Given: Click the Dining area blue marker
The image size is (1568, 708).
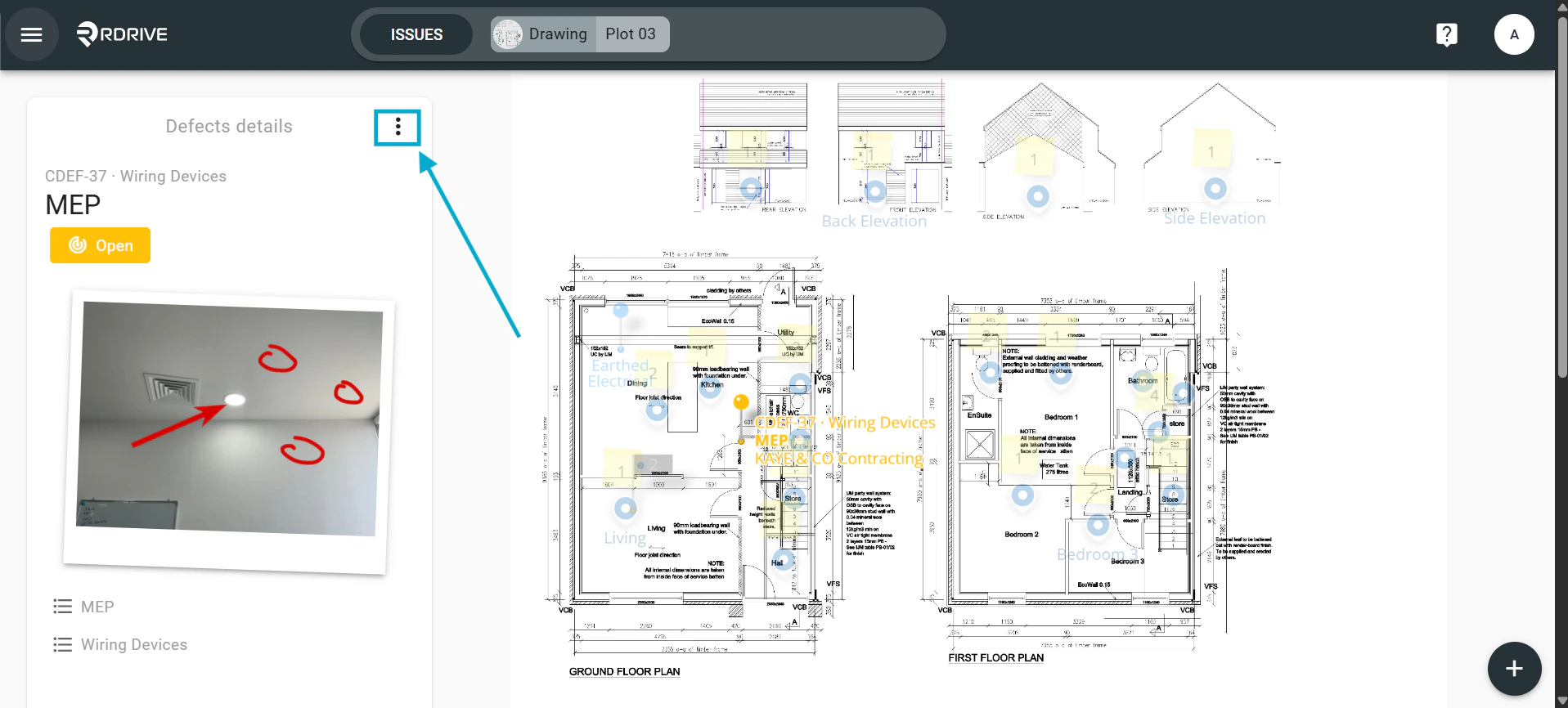Looking at the screenshot, I should pos(657,410).
